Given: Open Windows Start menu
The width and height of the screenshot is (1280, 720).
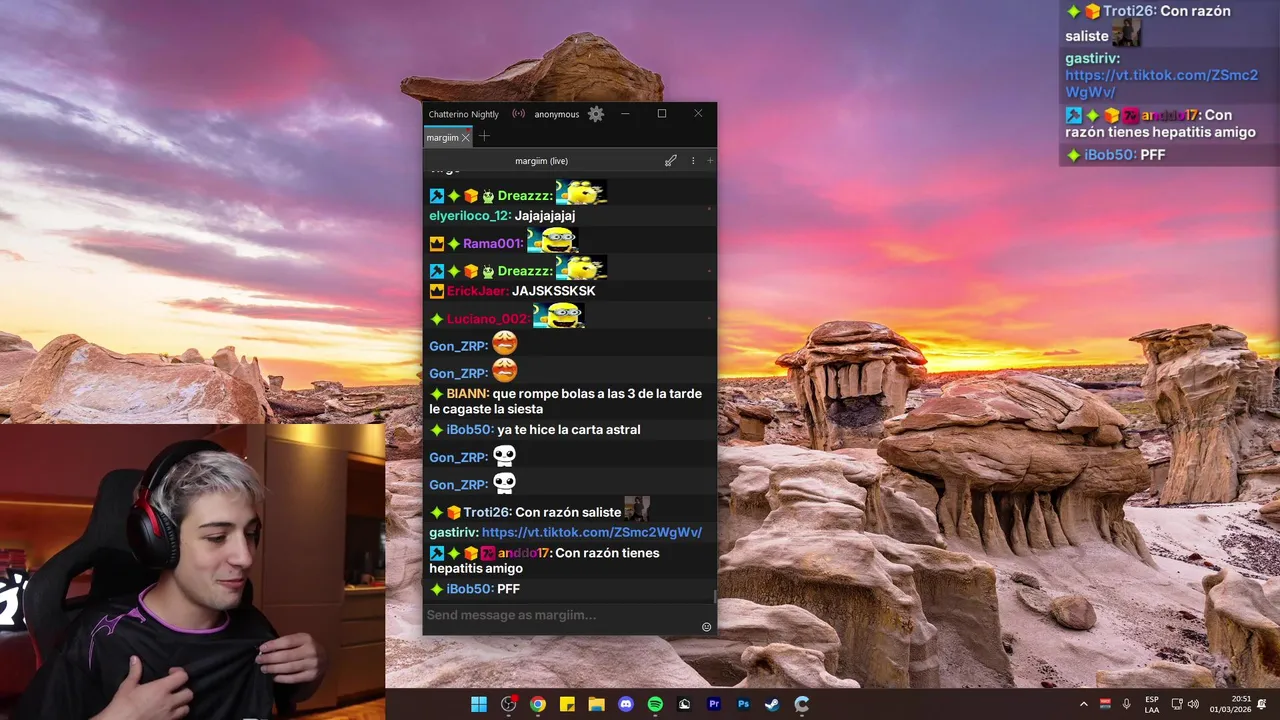Looking at the screenshot, I should coord(479,704).
